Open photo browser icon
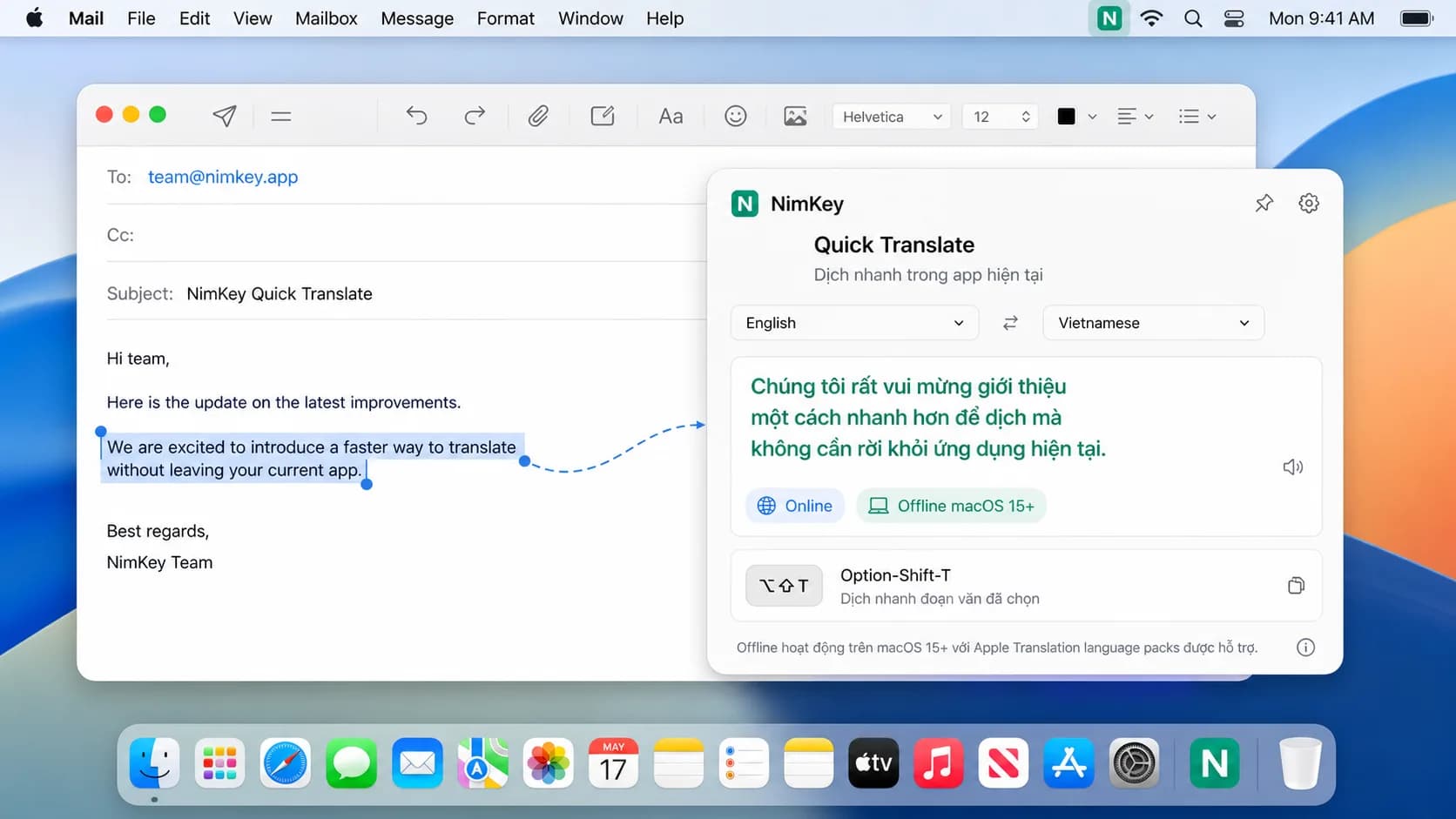 (795, 116)
